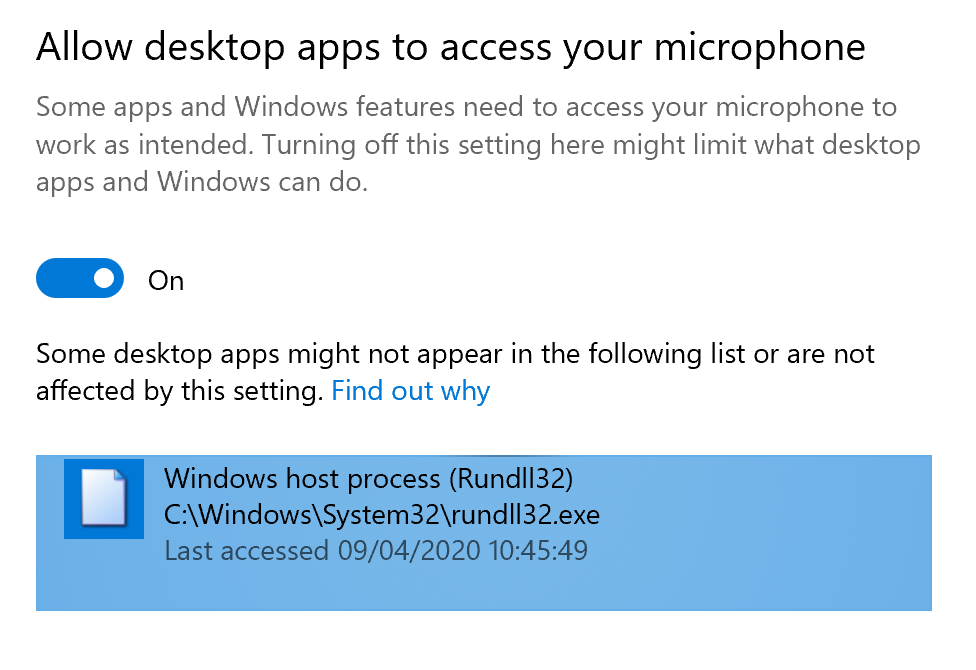Turn off desktop apps microphone access toggle
This screenshot has width=976, height=670.
coord(80,278)
